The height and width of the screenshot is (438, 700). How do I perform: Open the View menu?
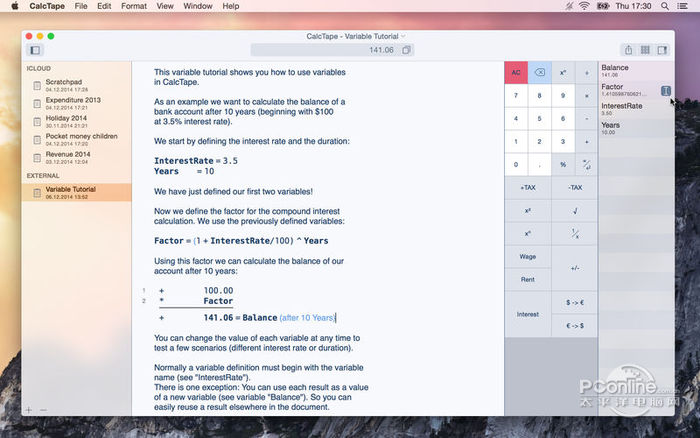point(165,6)
